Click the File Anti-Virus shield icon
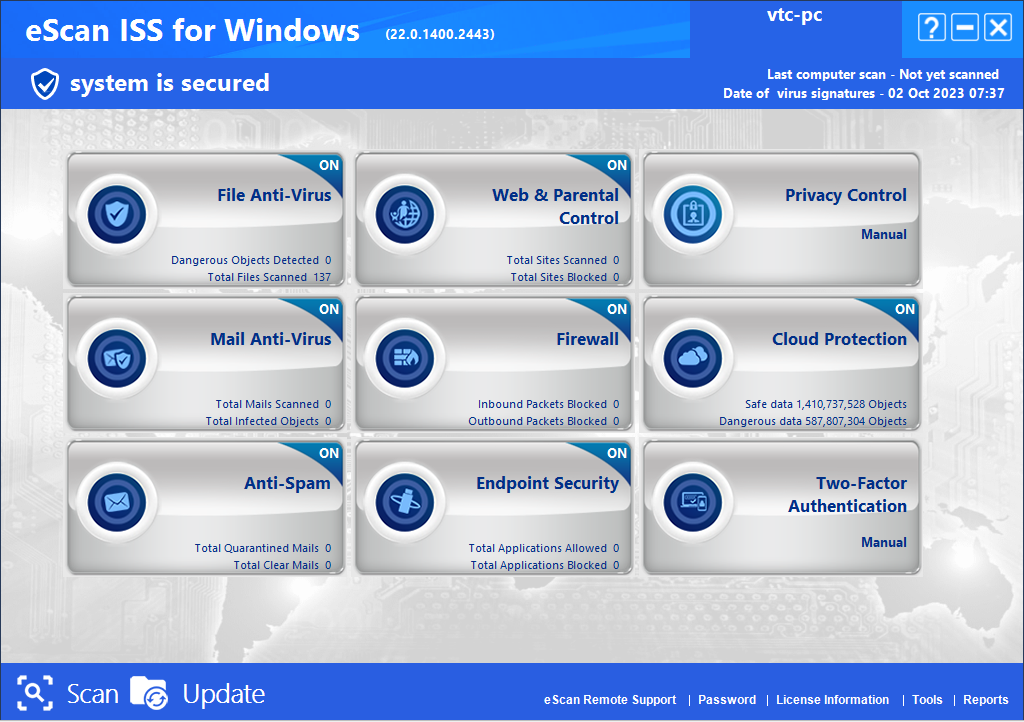Image resolution: width=1024 pixels, height=722 pixels. coord(117,213)
